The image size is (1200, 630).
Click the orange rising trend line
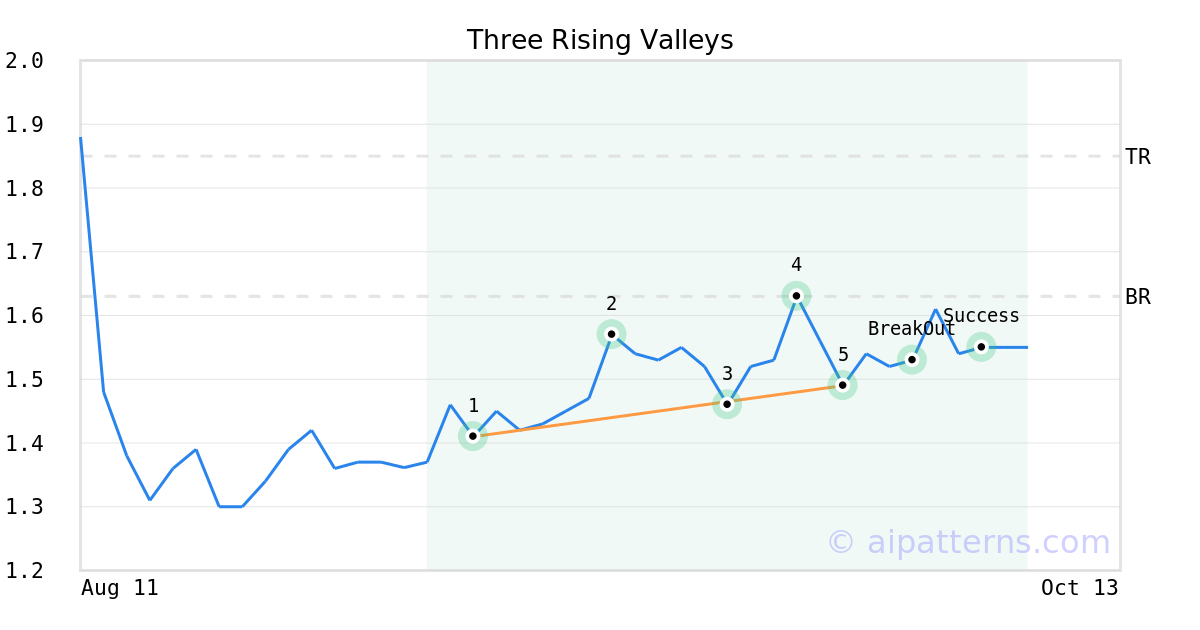[x=600, y=420]
